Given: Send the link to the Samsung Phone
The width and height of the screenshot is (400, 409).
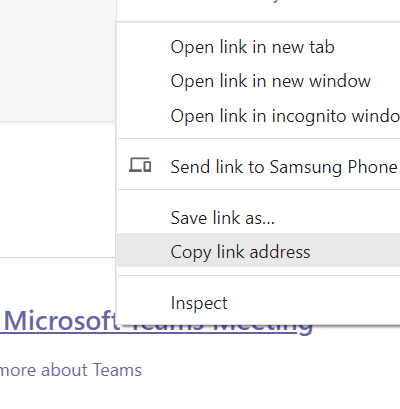Looking at the screenshot, I should pos(259,166).
